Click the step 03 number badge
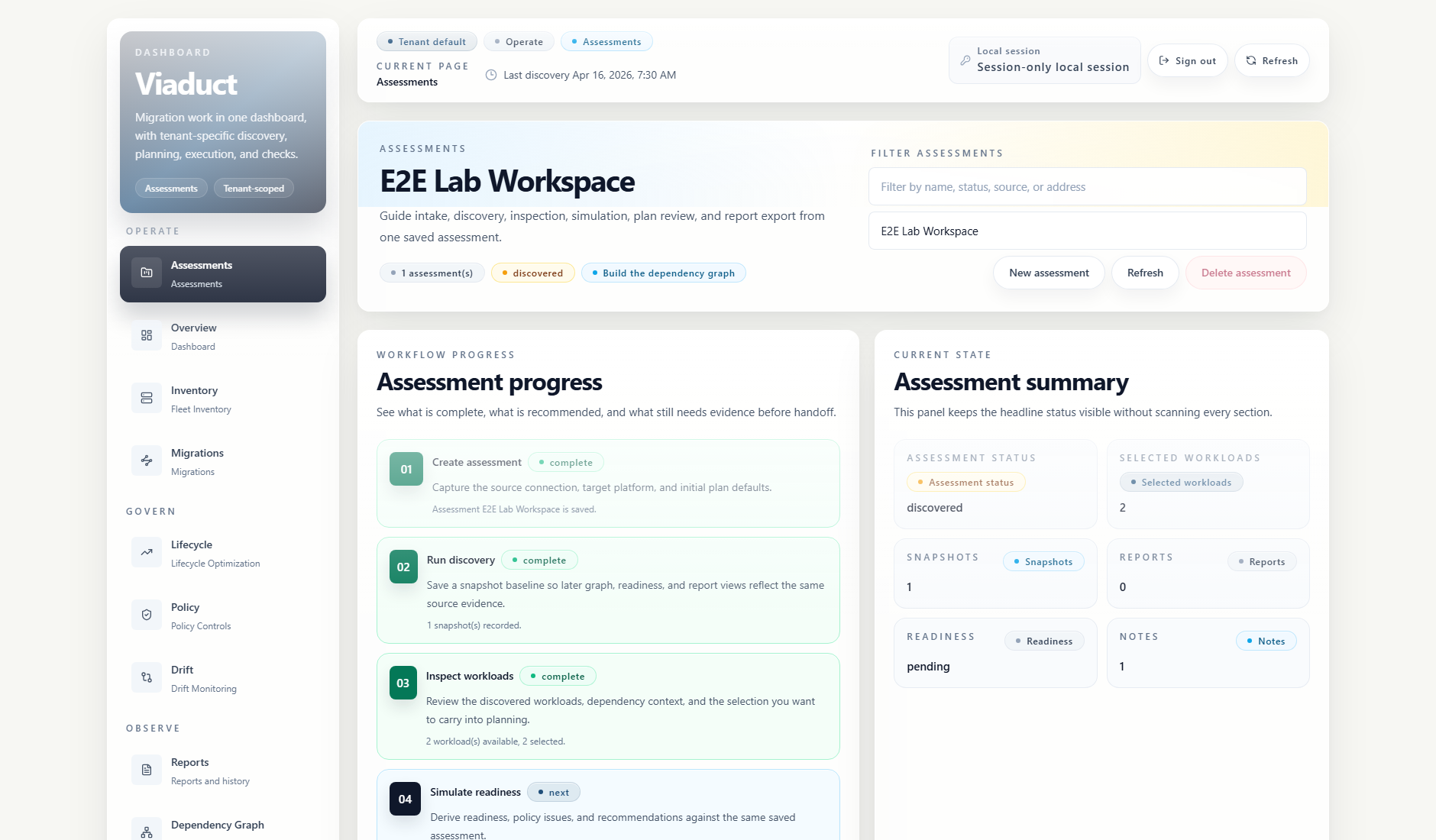 (403, 683)
